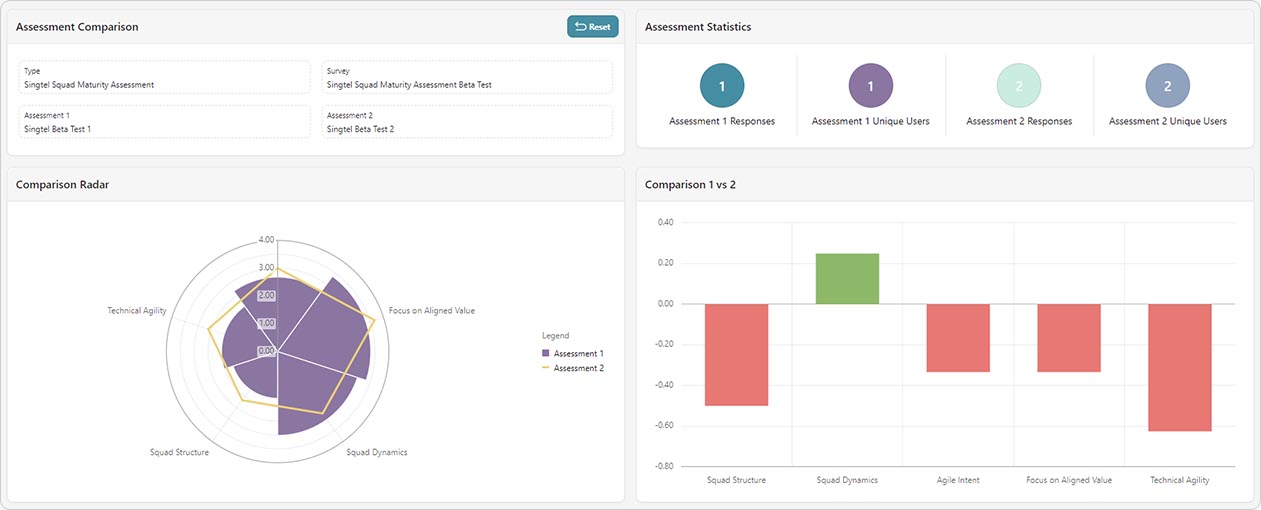Click the green Squad Dynamics bar
Image resolution: width=1261 pixels, height=510 pixels.
(847, 279)
